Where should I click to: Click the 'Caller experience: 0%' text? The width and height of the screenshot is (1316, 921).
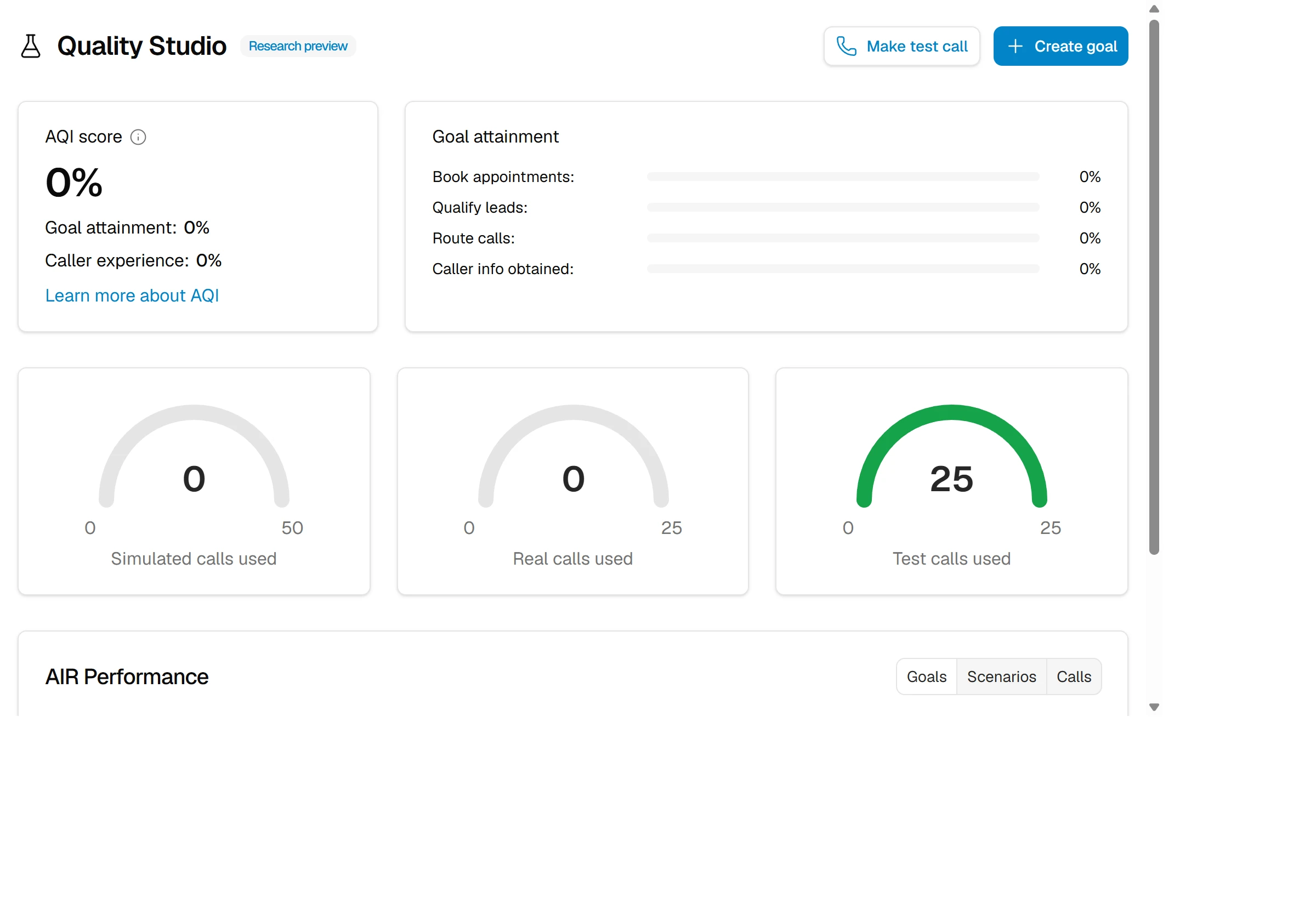(x=133, y=260)
